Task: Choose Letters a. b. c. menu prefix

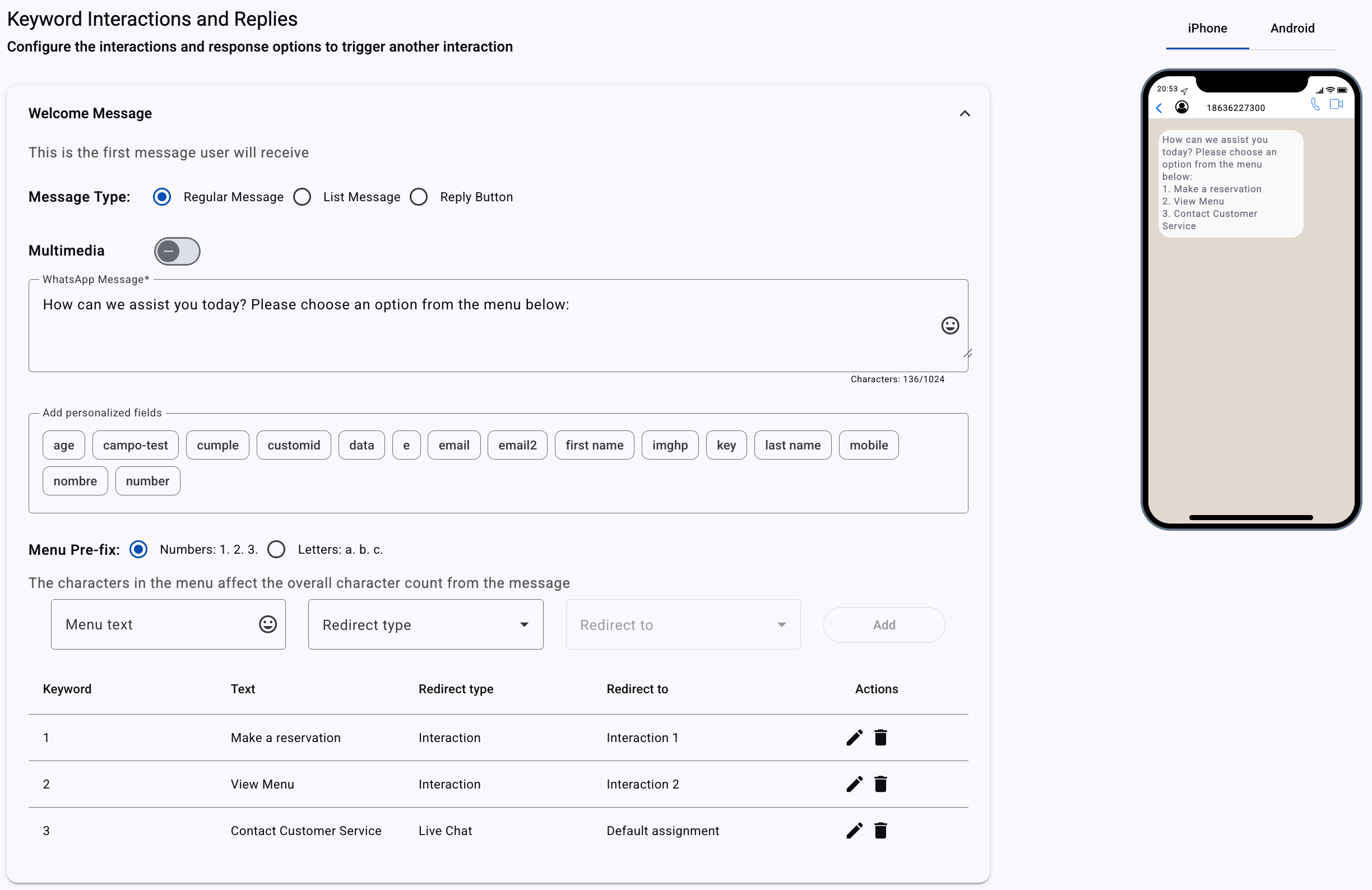Action: 277,549
